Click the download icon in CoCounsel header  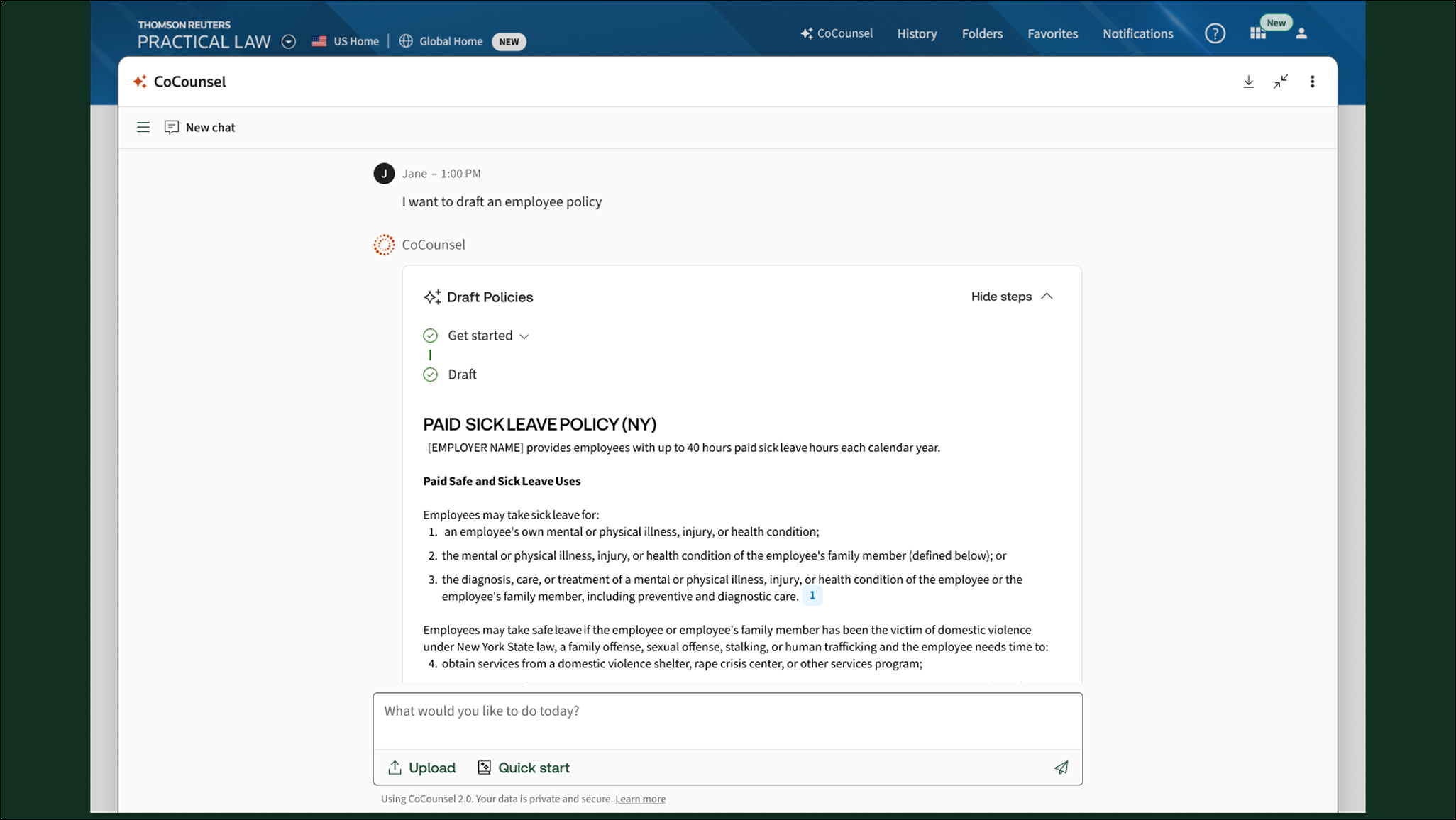(x=1248, y=82)
